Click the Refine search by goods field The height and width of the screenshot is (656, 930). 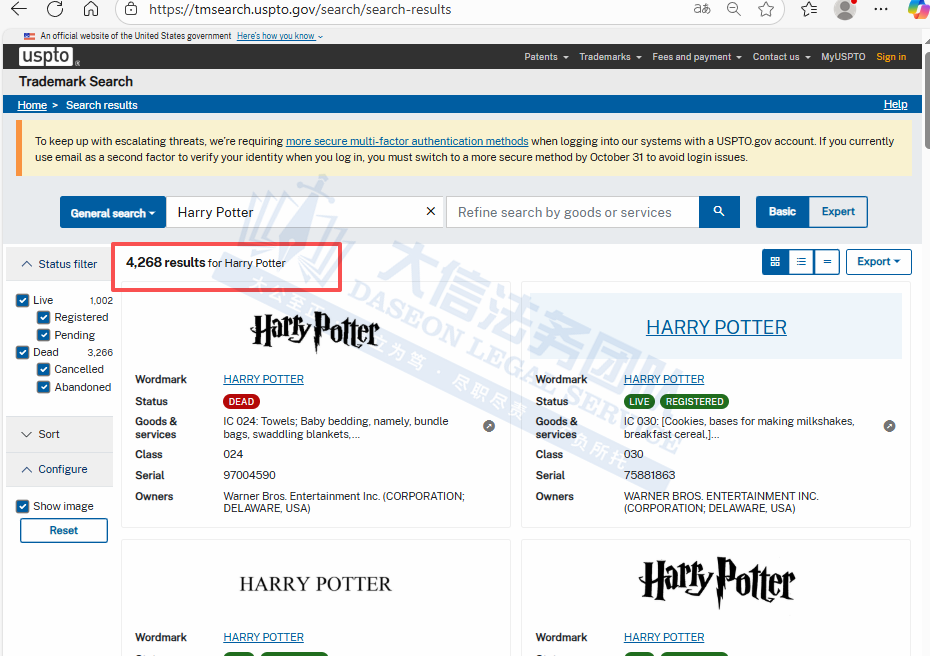point(572,212)
